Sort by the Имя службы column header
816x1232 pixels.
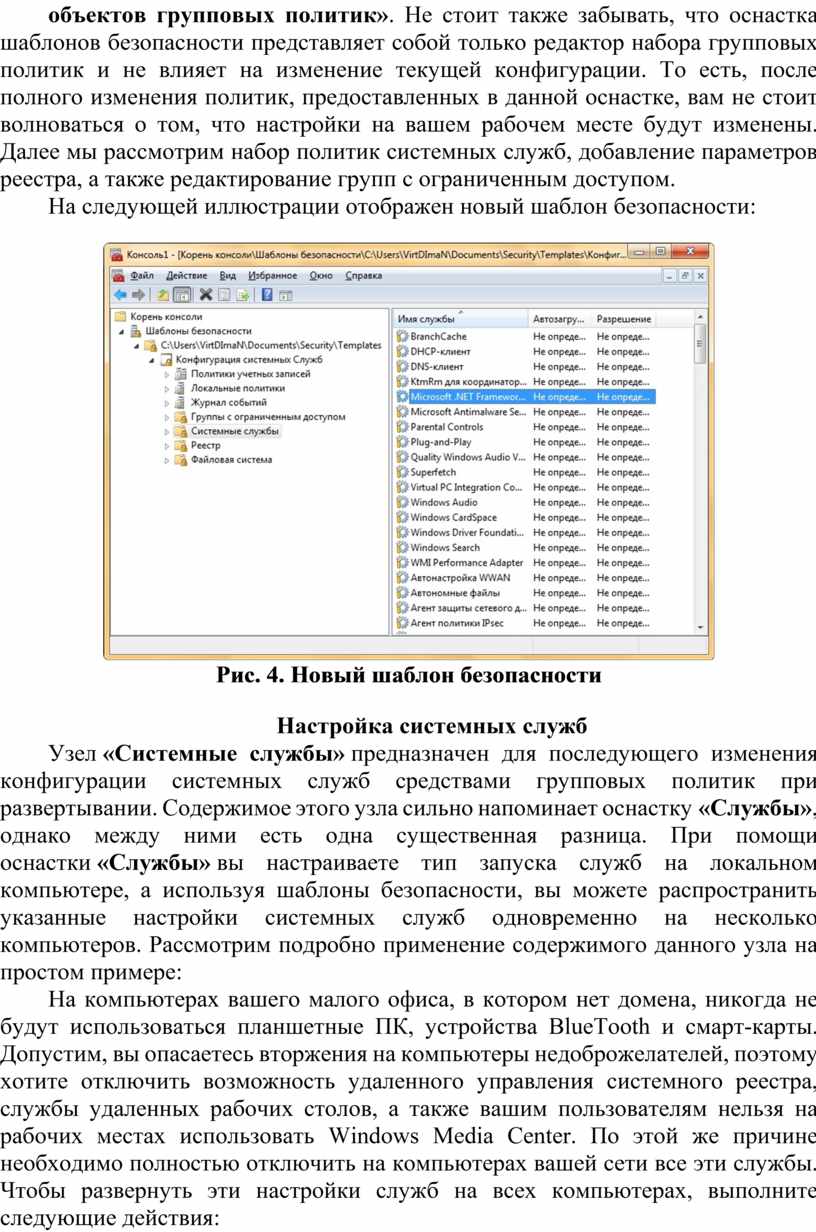click(x=460, y=319)
